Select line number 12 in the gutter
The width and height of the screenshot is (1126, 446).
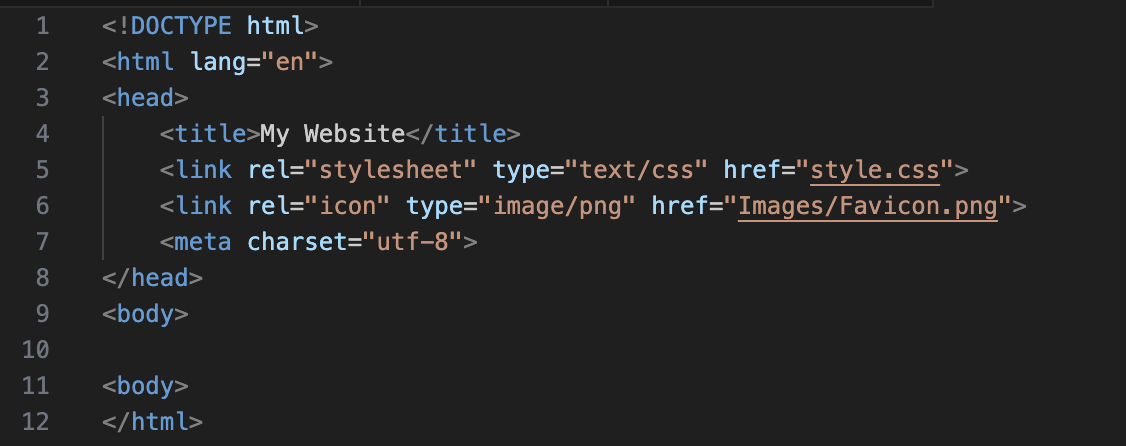(35, 422)
